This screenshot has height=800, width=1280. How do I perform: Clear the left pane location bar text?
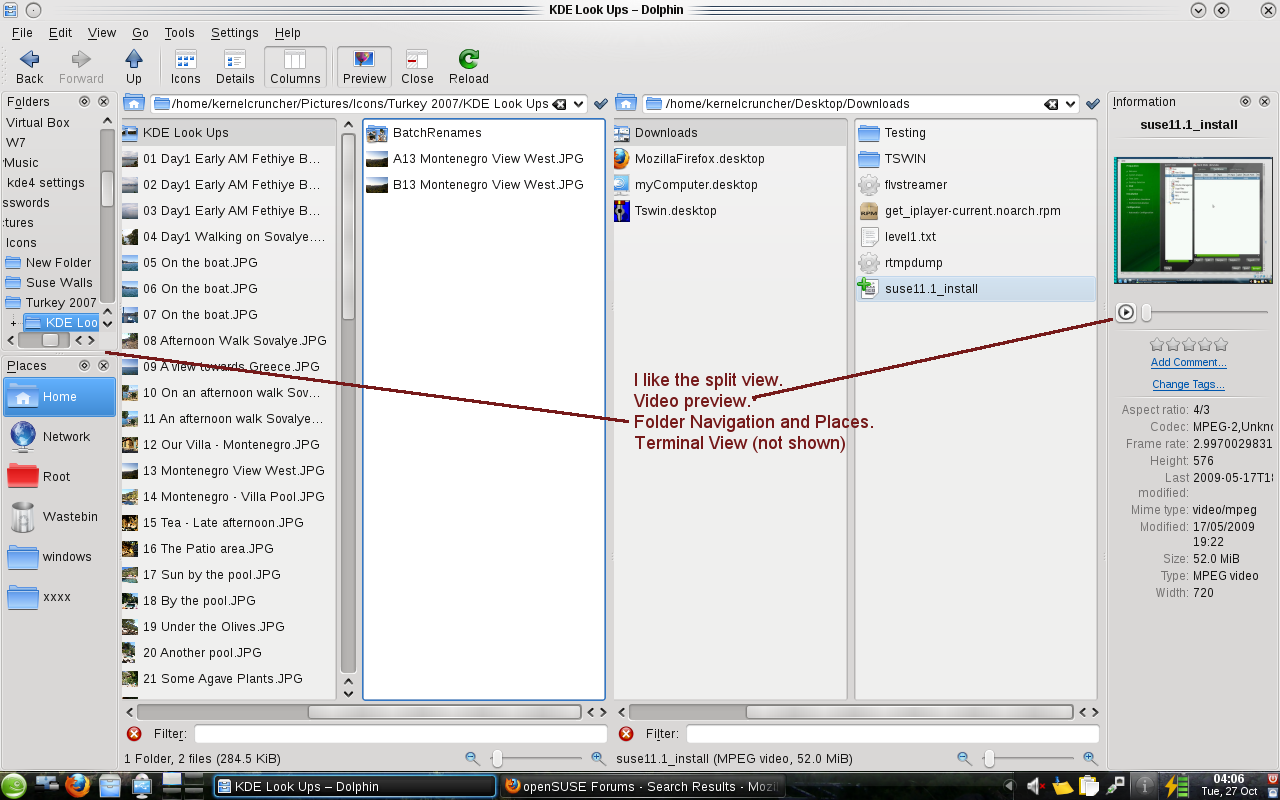(560, 104)
